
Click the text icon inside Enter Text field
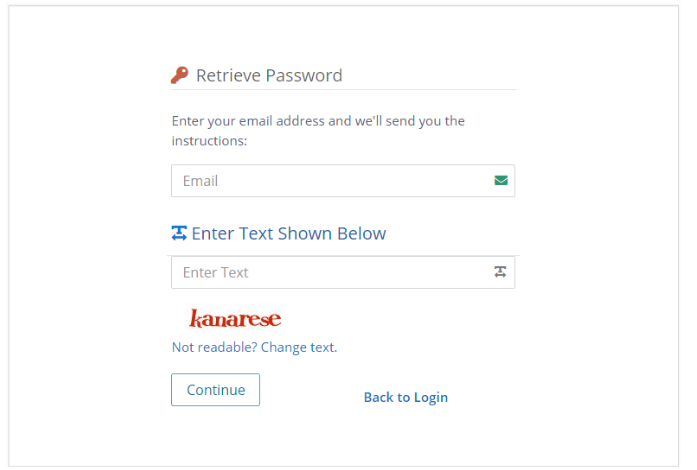[x=500, y=272]
